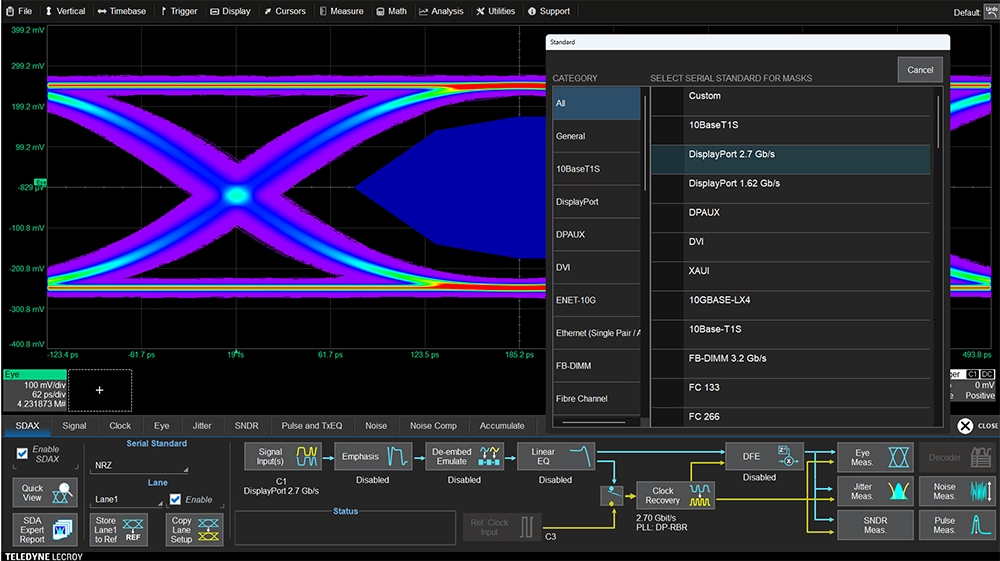Click the category list horizontal scrollbar
Screen dimensions: 1000x561
coord(594,422)
